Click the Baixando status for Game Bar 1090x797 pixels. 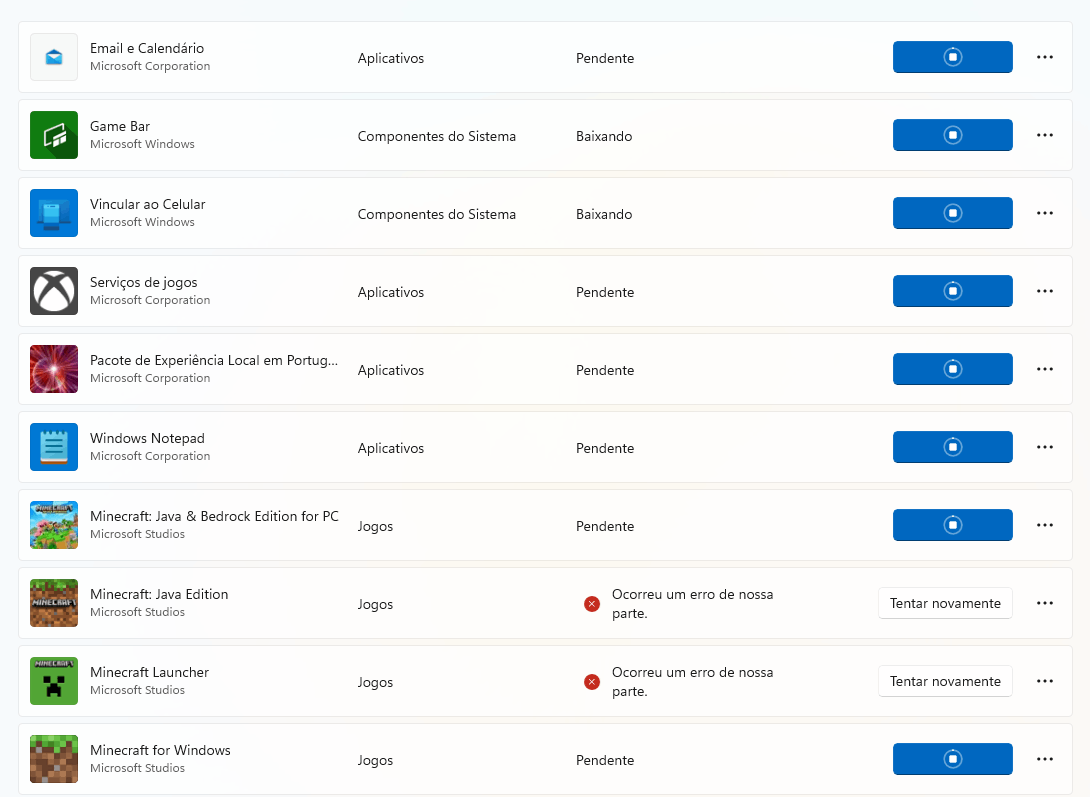pyautogui.click(x=604, y=136)
